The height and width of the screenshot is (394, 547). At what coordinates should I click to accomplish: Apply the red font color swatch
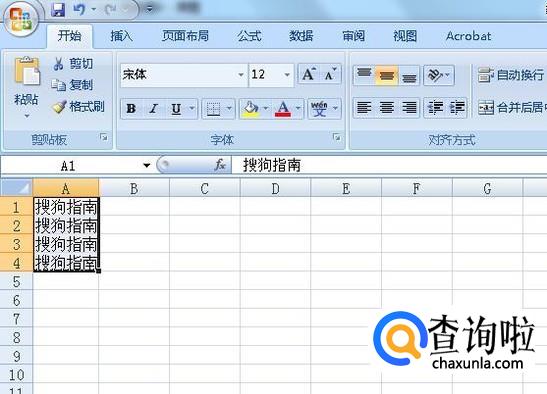[283, 109]
